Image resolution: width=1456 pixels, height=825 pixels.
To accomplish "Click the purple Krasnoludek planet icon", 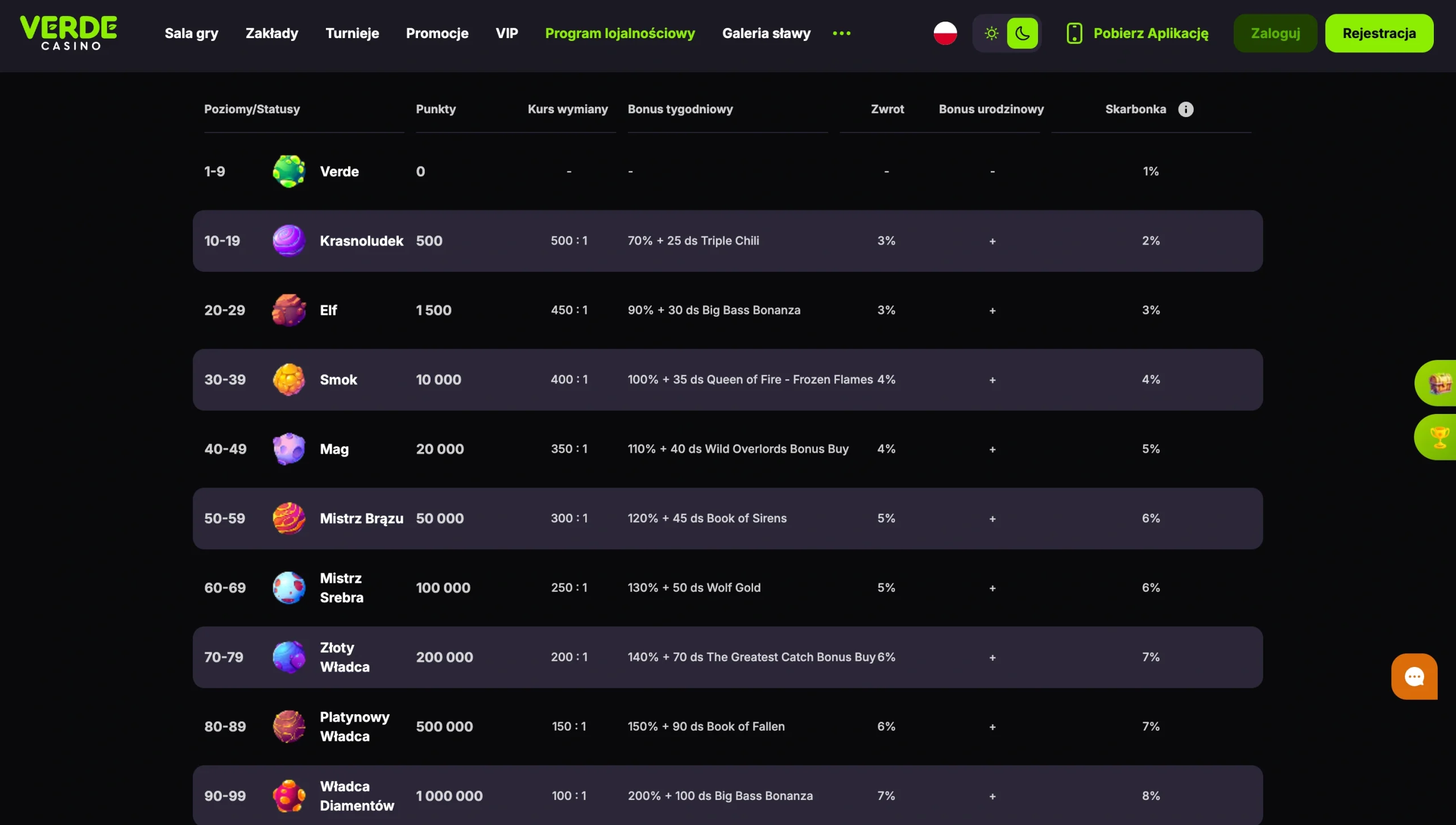I will point(289,241).
